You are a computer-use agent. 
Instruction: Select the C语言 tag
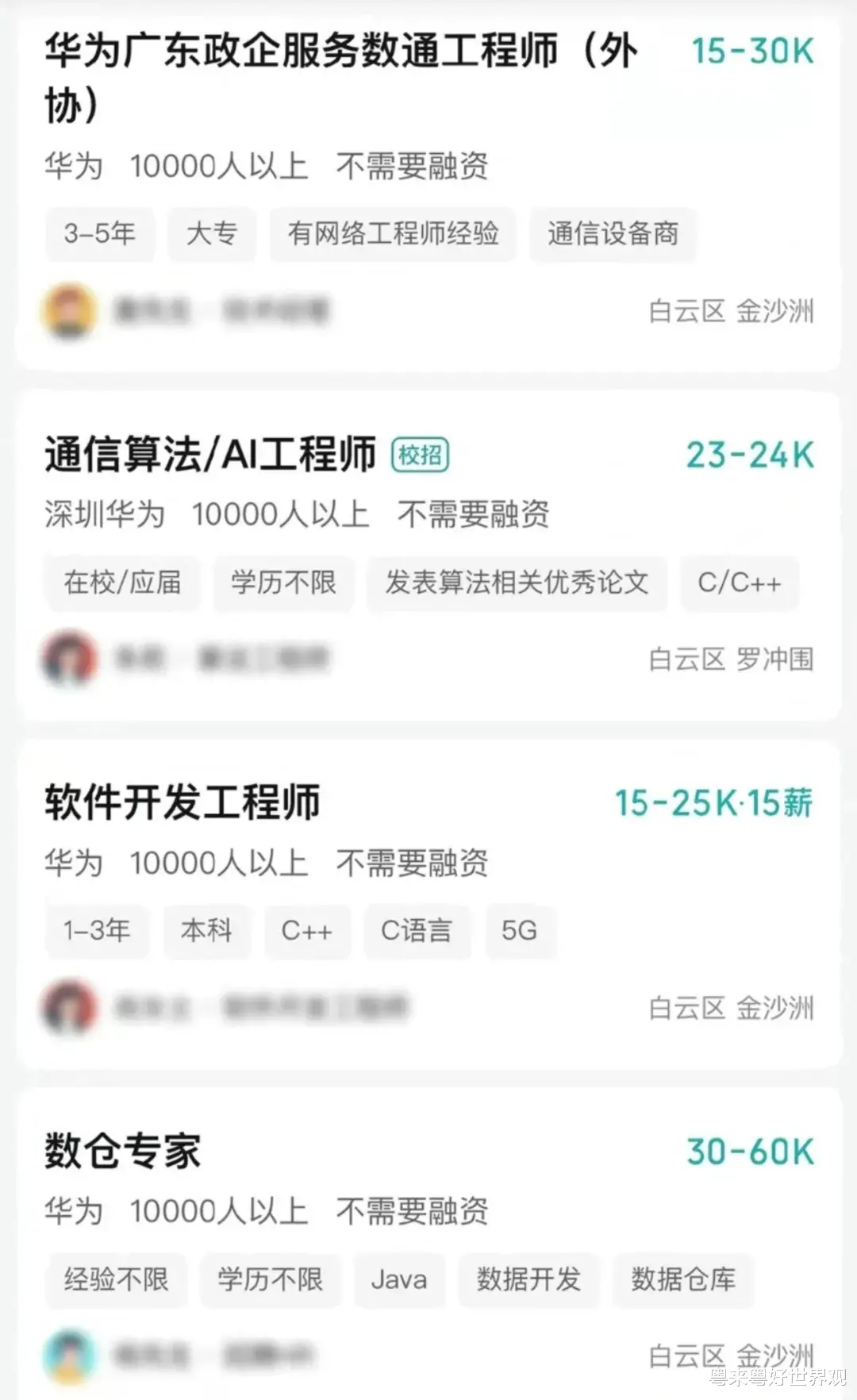[417, 930]
